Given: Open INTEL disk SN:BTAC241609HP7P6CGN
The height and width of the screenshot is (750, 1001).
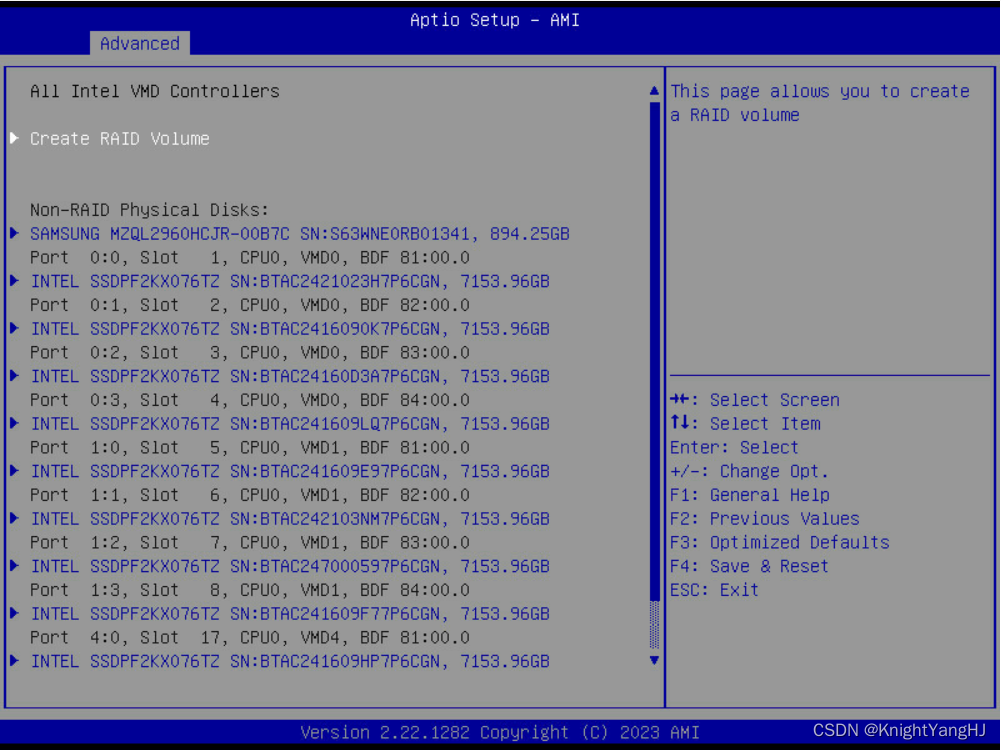Looking at the screenshot, I should 290,661.
